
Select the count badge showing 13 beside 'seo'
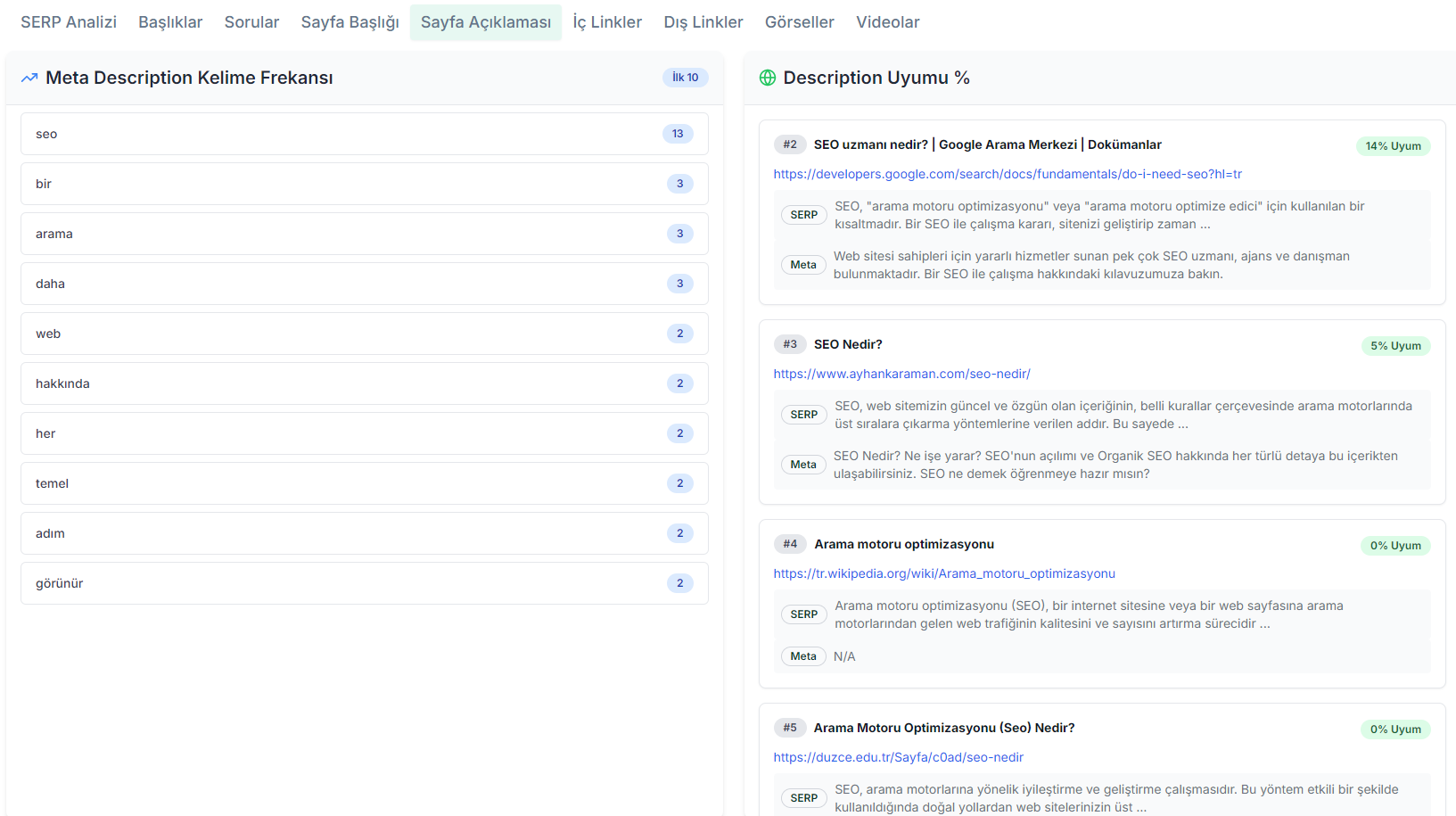(x=678, y=133)
